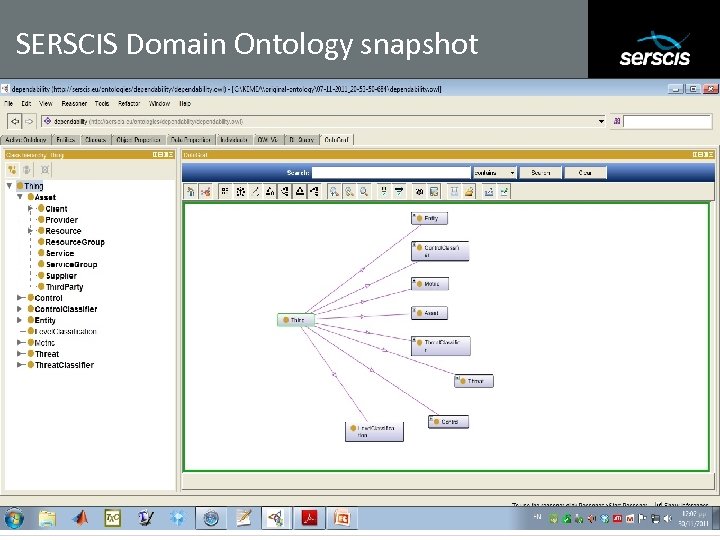720x540 pixels.
Task: Collapse the Thing node in class tree
Action: pos(9,186)
